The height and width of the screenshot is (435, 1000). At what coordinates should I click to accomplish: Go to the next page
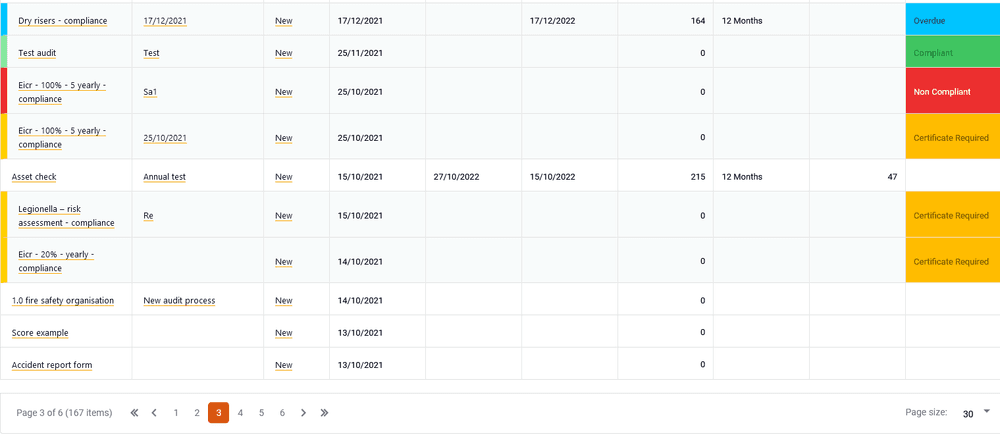click(x=304, y=413)
